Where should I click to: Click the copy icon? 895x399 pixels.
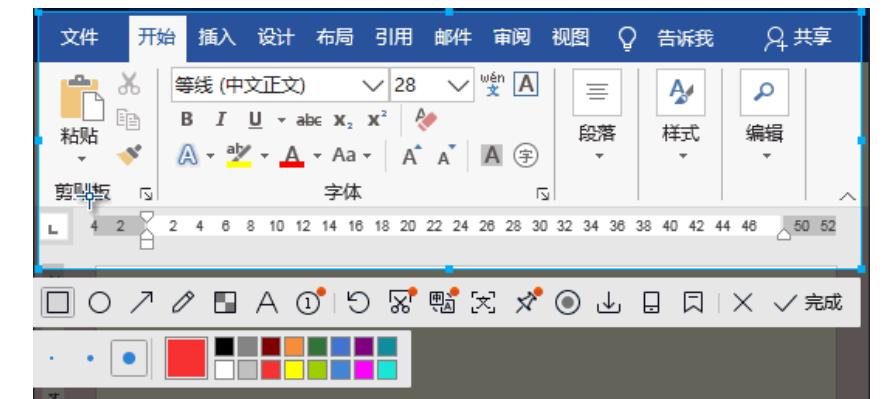[128, 119]
